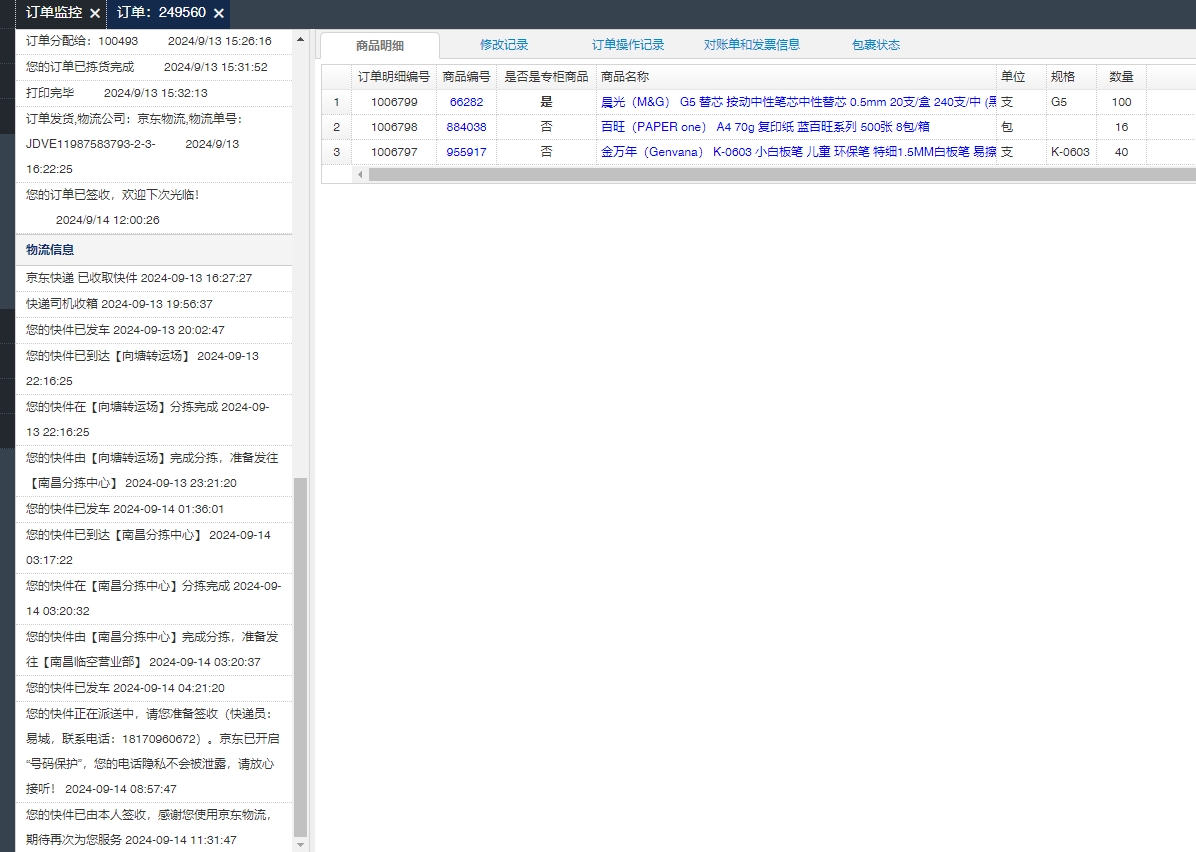Viewport: 1196px width, 852px height.
Task: Open the 百旺 (PAPER one) A4 复印纸 link
Action: pyautogui.click(x=765, y=127)
